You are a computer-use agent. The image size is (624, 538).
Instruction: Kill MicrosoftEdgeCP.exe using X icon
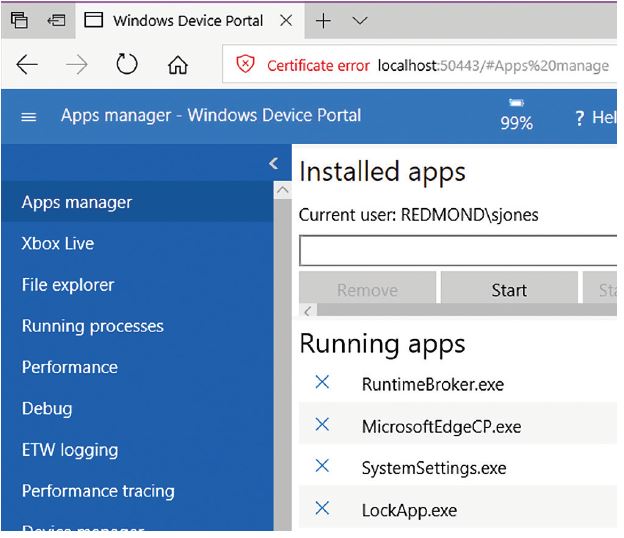322,425
